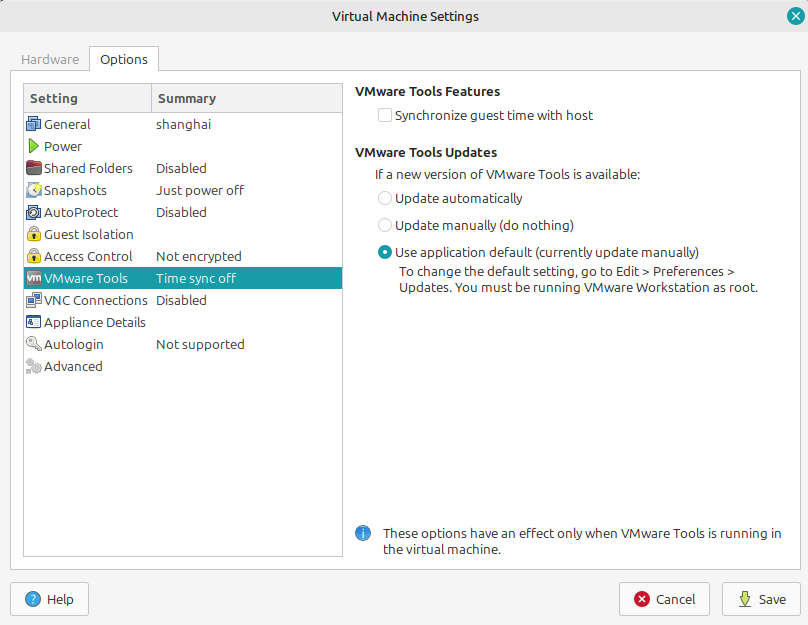Select Use application default radio button
Screen dimensions: 808x625
(x=384, y=252)
